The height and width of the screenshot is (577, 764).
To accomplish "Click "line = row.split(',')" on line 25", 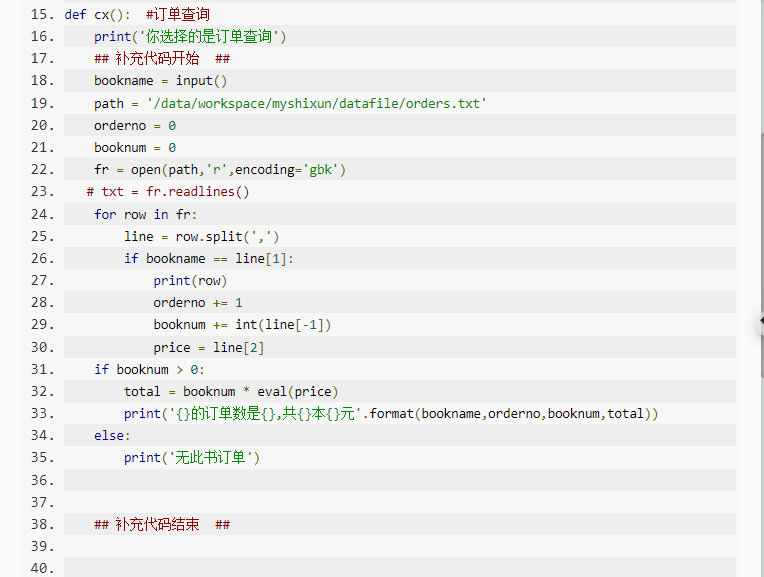I will 202,236.
